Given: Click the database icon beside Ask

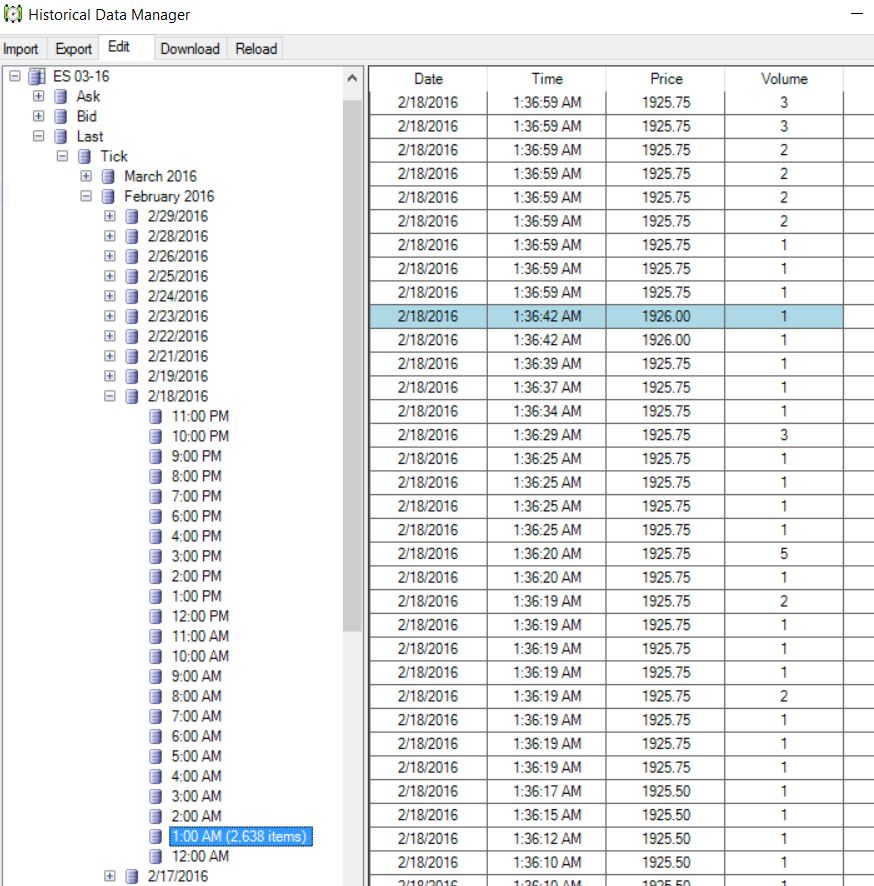Looking at the screenshot, I should (60, 97).
